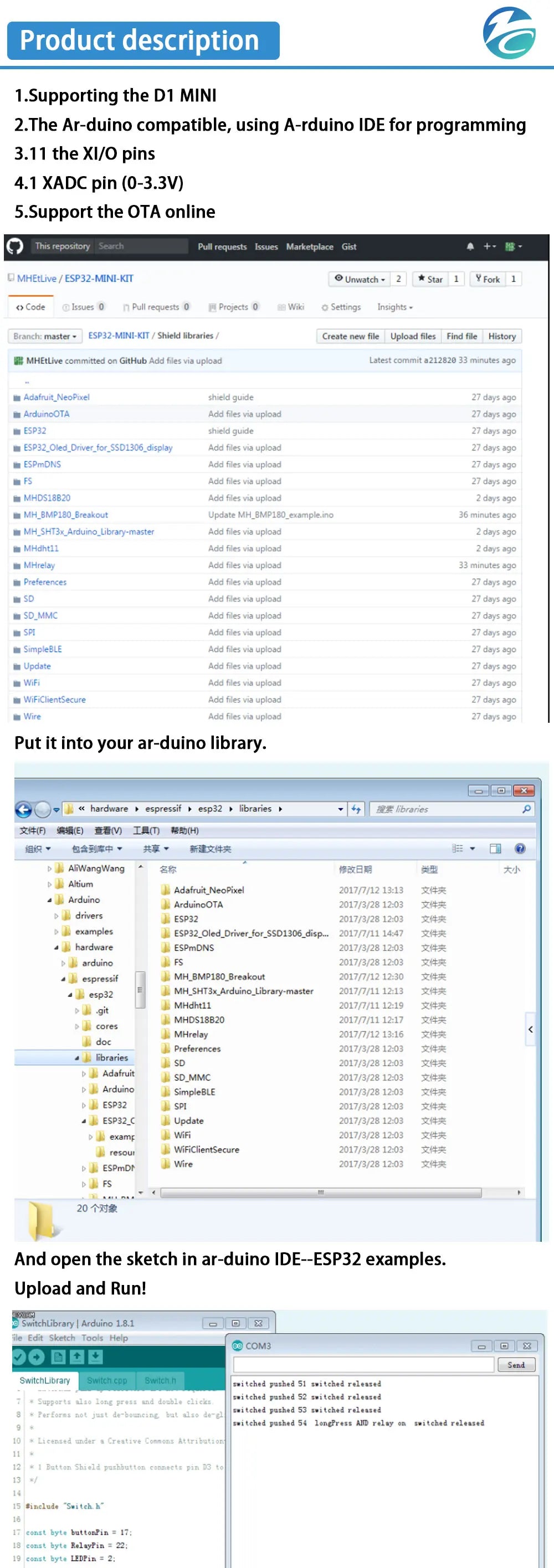Click the Explorer forward arrow button

[43, 810]
